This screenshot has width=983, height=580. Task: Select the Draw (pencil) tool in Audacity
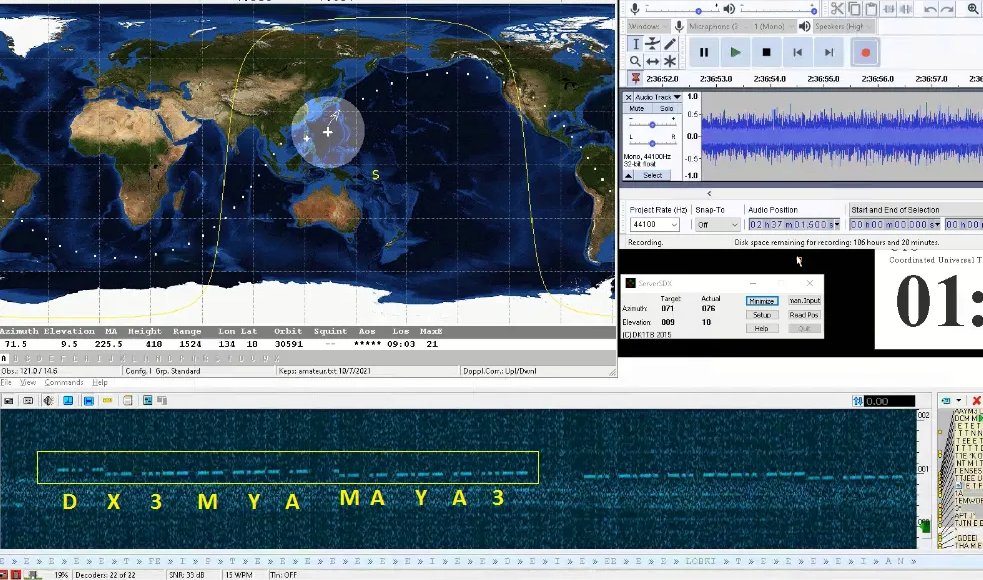pos(671,44)
